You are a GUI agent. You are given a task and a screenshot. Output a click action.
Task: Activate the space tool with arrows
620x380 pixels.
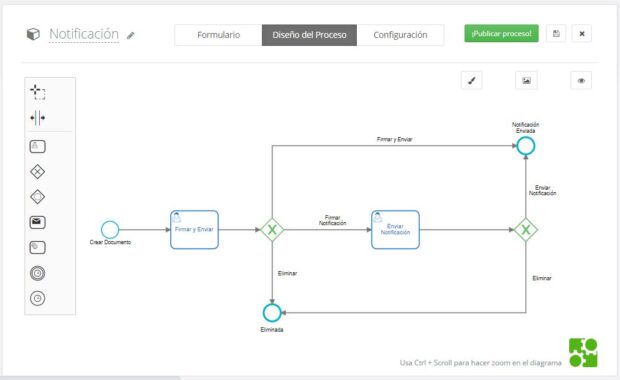pos(38,118)
